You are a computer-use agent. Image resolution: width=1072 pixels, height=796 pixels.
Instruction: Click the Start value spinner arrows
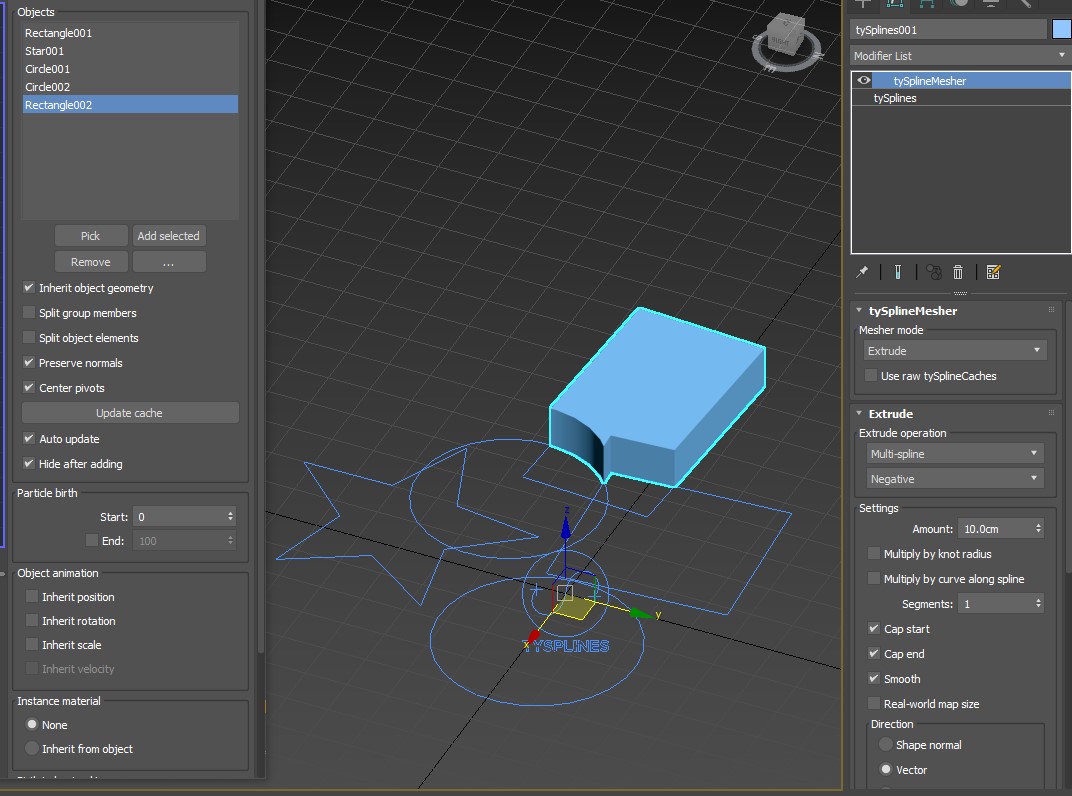click(x=230, y=516)
